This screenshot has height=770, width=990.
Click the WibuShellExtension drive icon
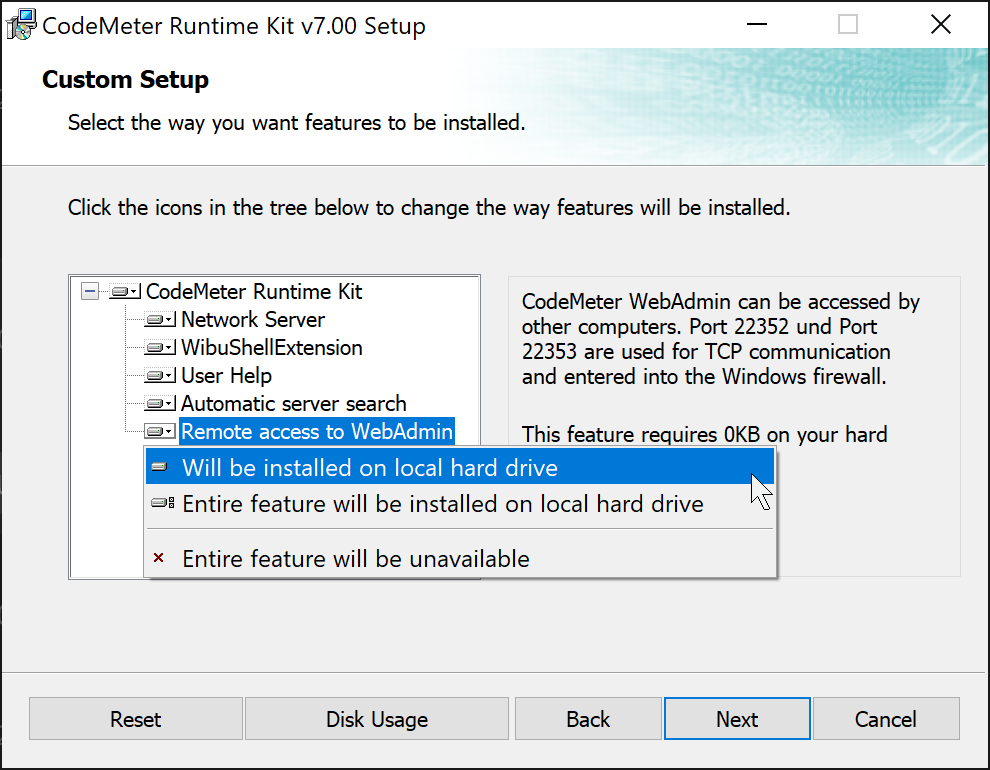(x=160, y=348)
